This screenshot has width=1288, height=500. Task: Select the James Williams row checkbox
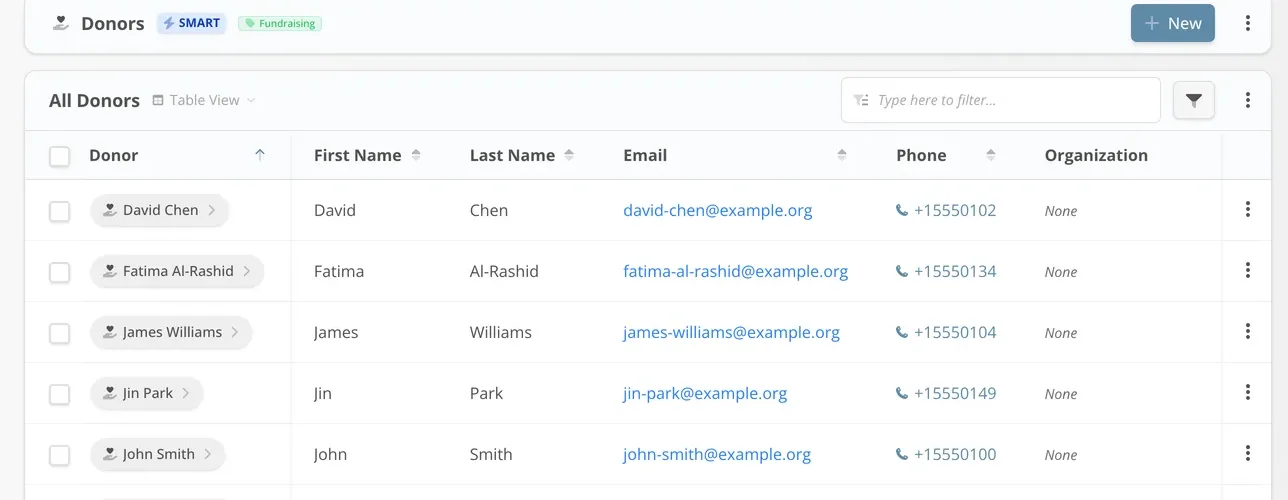tap(60, 333)
